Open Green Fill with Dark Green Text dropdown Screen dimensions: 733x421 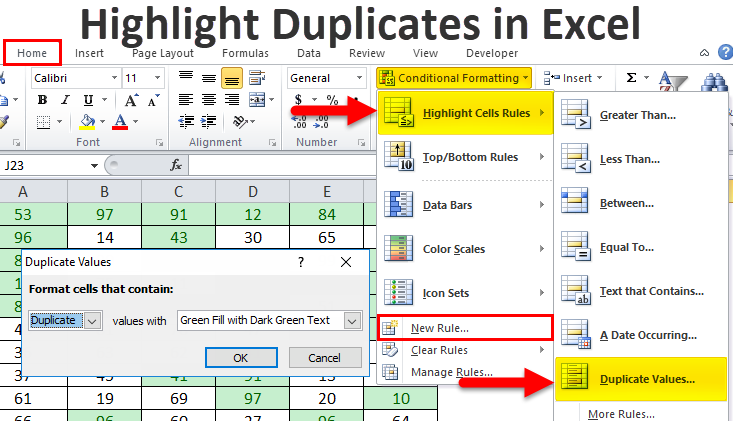pyautogui.click(x=352, y=321)
